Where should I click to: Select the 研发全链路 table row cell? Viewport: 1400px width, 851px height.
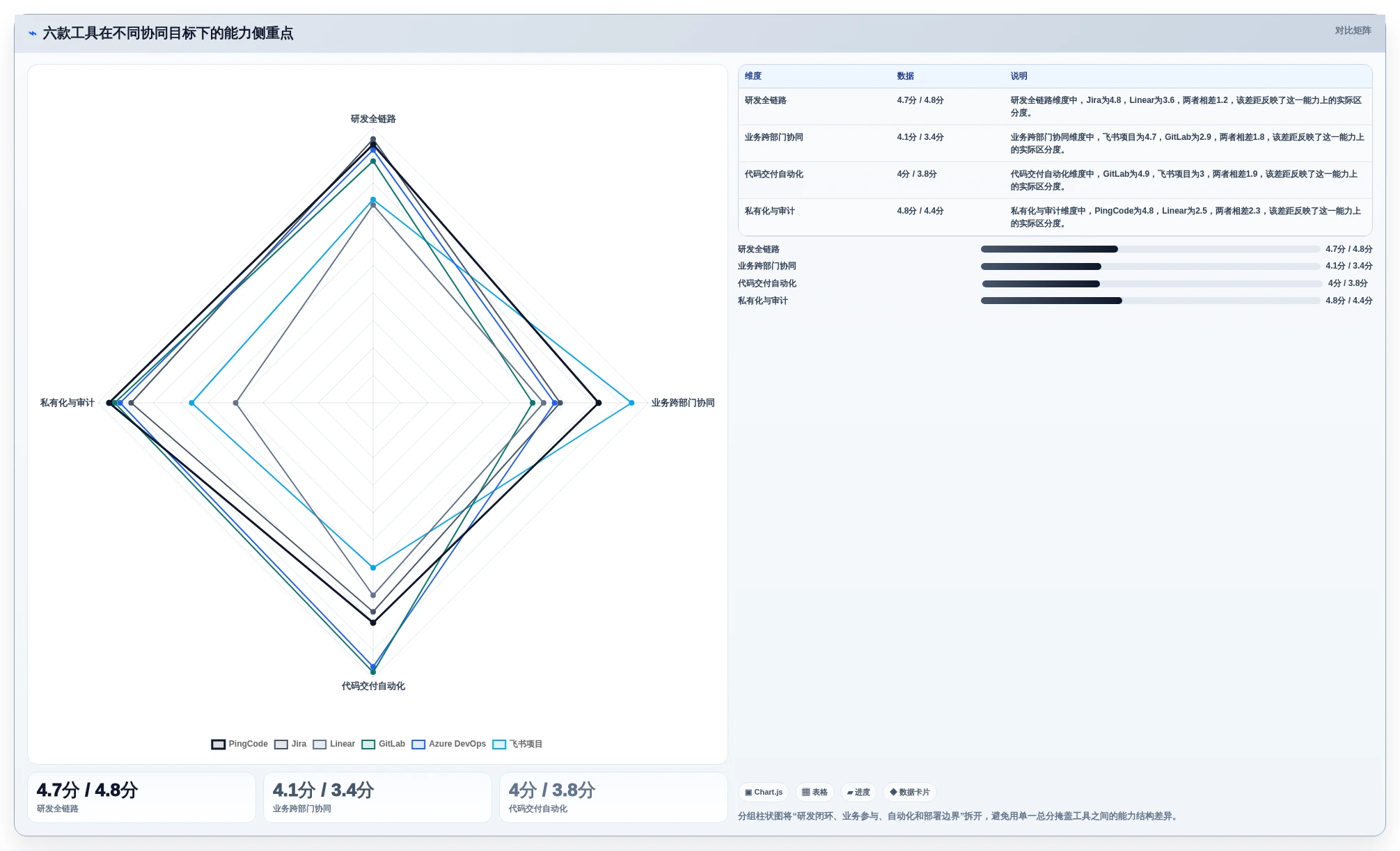point(766,100)
